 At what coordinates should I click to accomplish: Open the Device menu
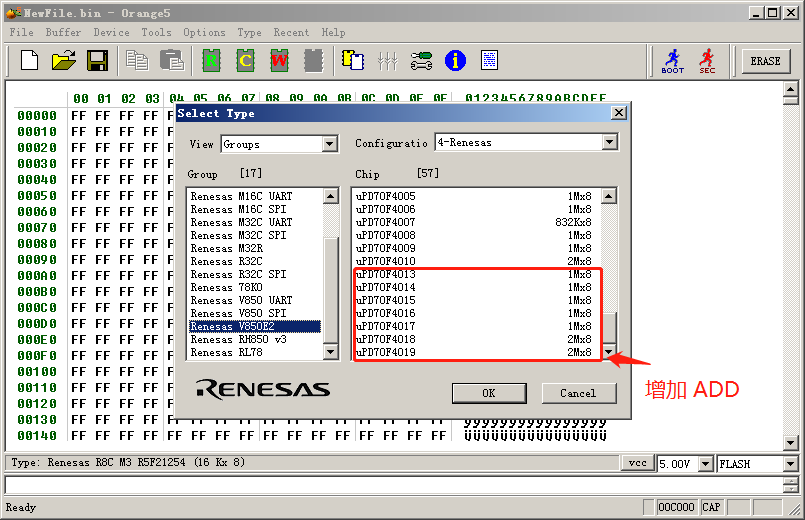(x=111, y=32)
